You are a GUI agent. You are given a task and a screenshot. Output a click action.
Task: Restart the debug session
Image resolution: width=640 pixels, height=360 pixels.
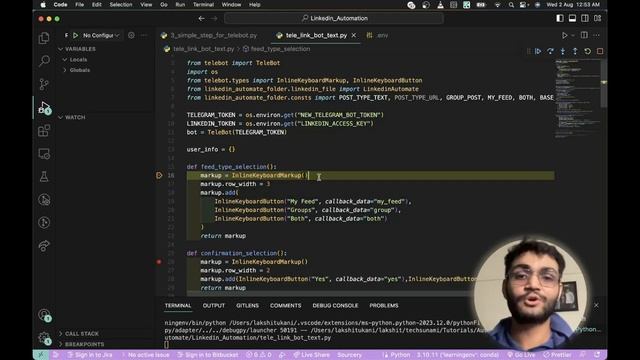(x=587, y=51)
